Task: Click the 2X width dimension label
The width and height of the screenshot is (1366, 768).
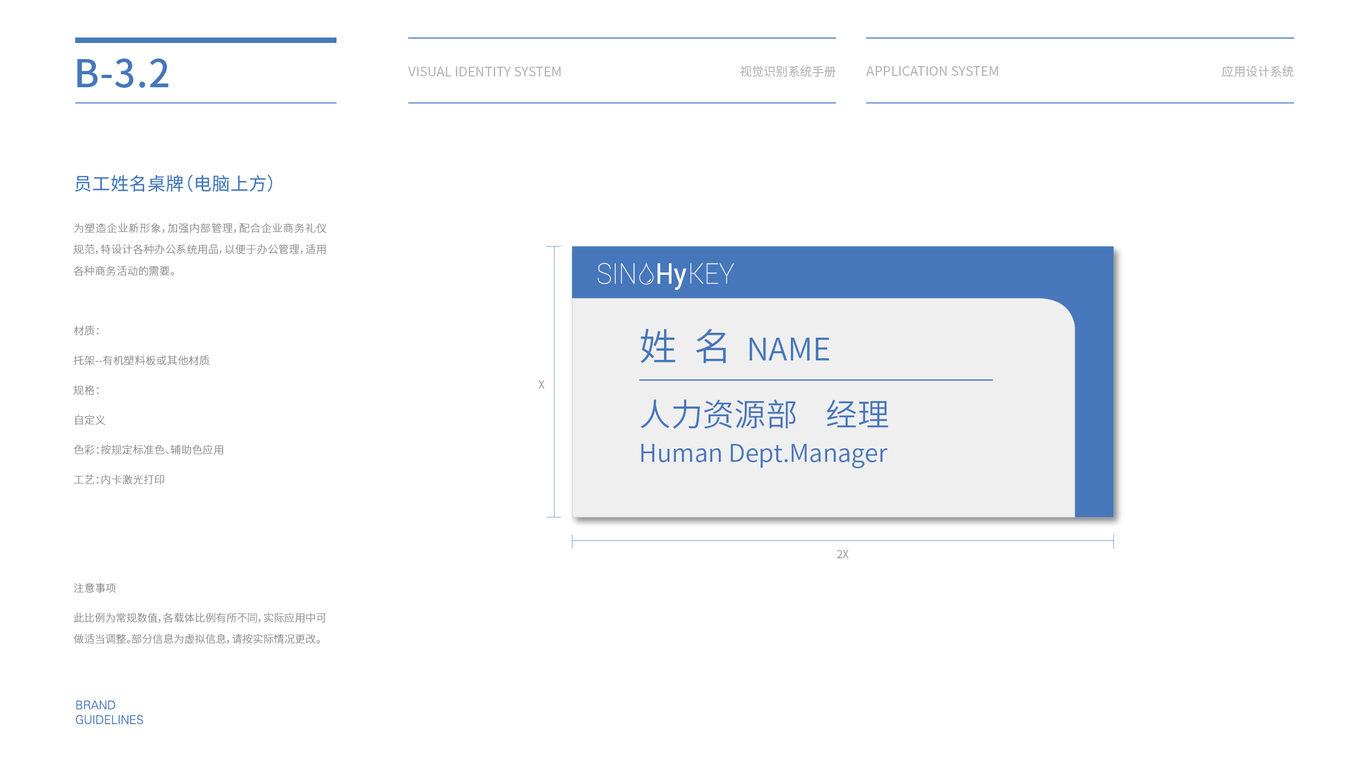Action: 842,554
